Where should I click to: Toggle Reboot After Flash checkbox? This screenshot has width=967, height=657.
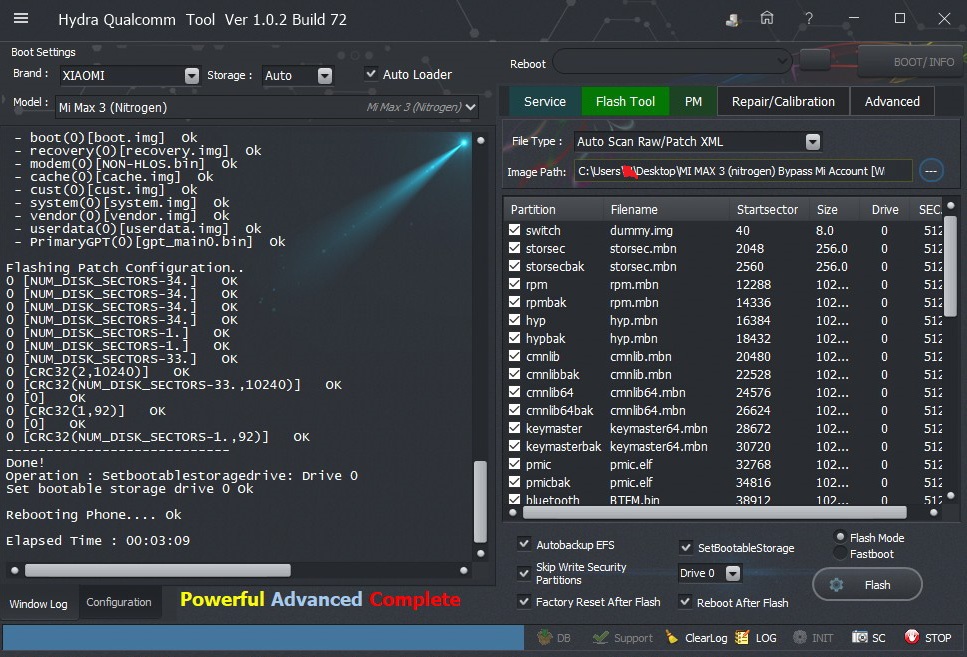(685, 601)
